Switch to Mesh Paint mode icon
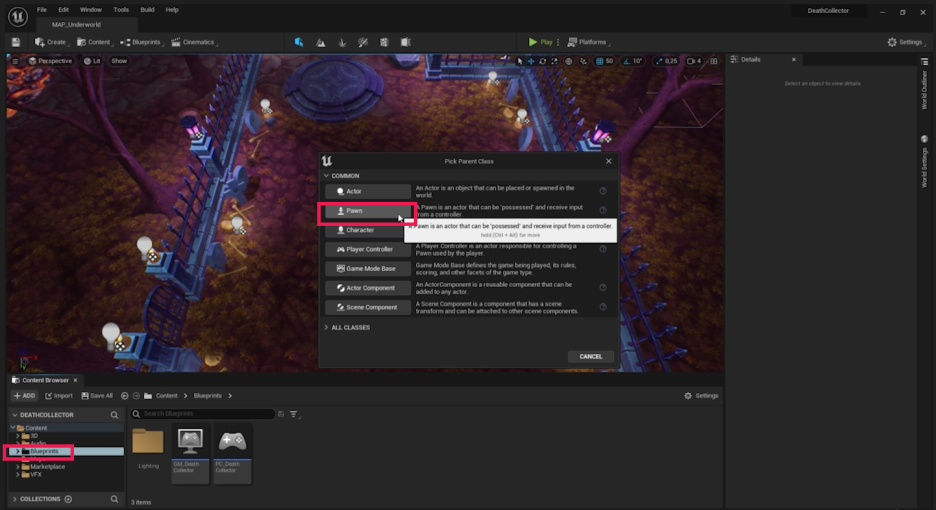This screenshot has width=936, height=510. (x=363, y=42)
